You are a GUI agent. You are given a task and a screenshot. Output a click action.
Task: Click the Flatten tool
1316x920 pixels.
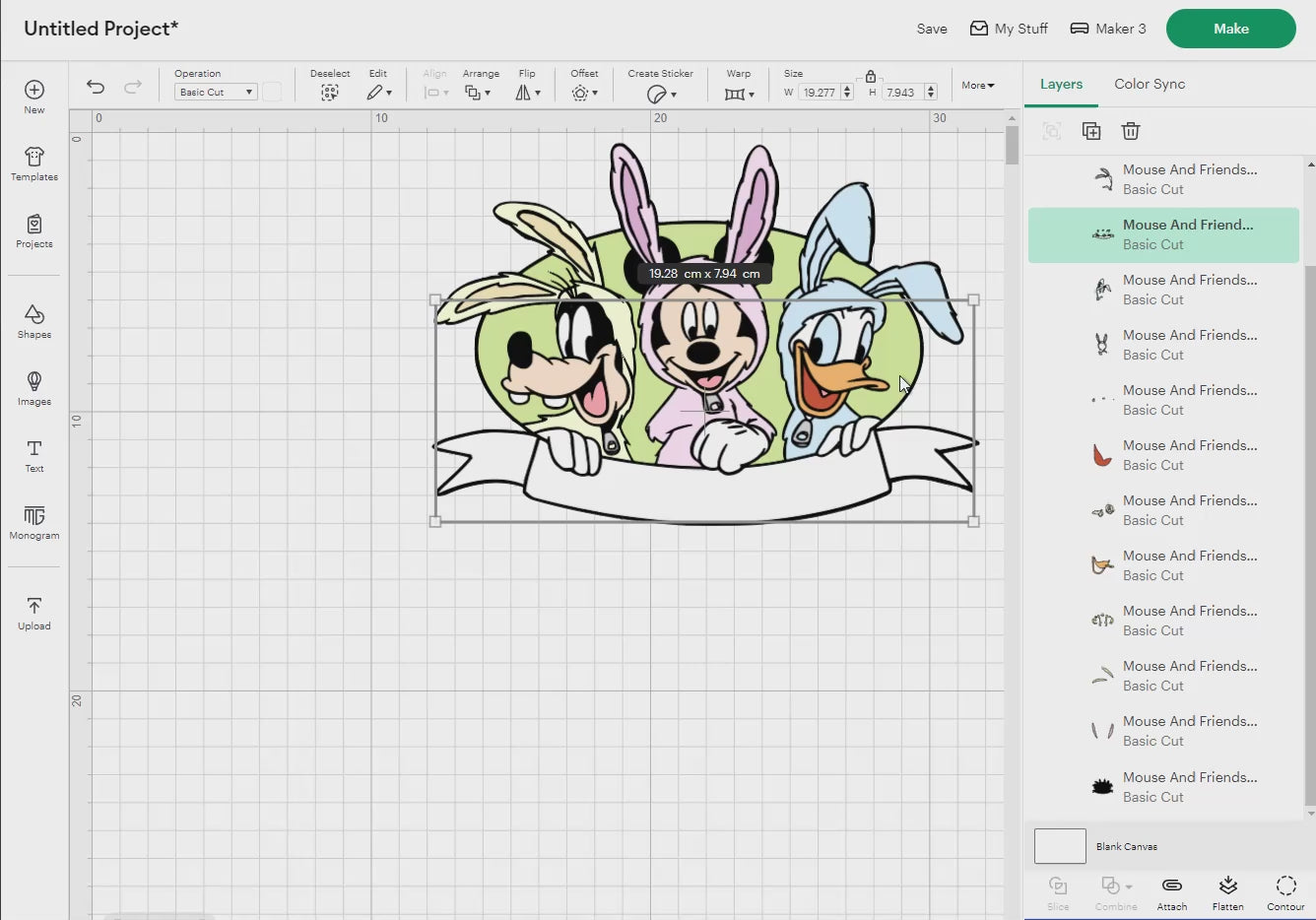point(1228,893)
